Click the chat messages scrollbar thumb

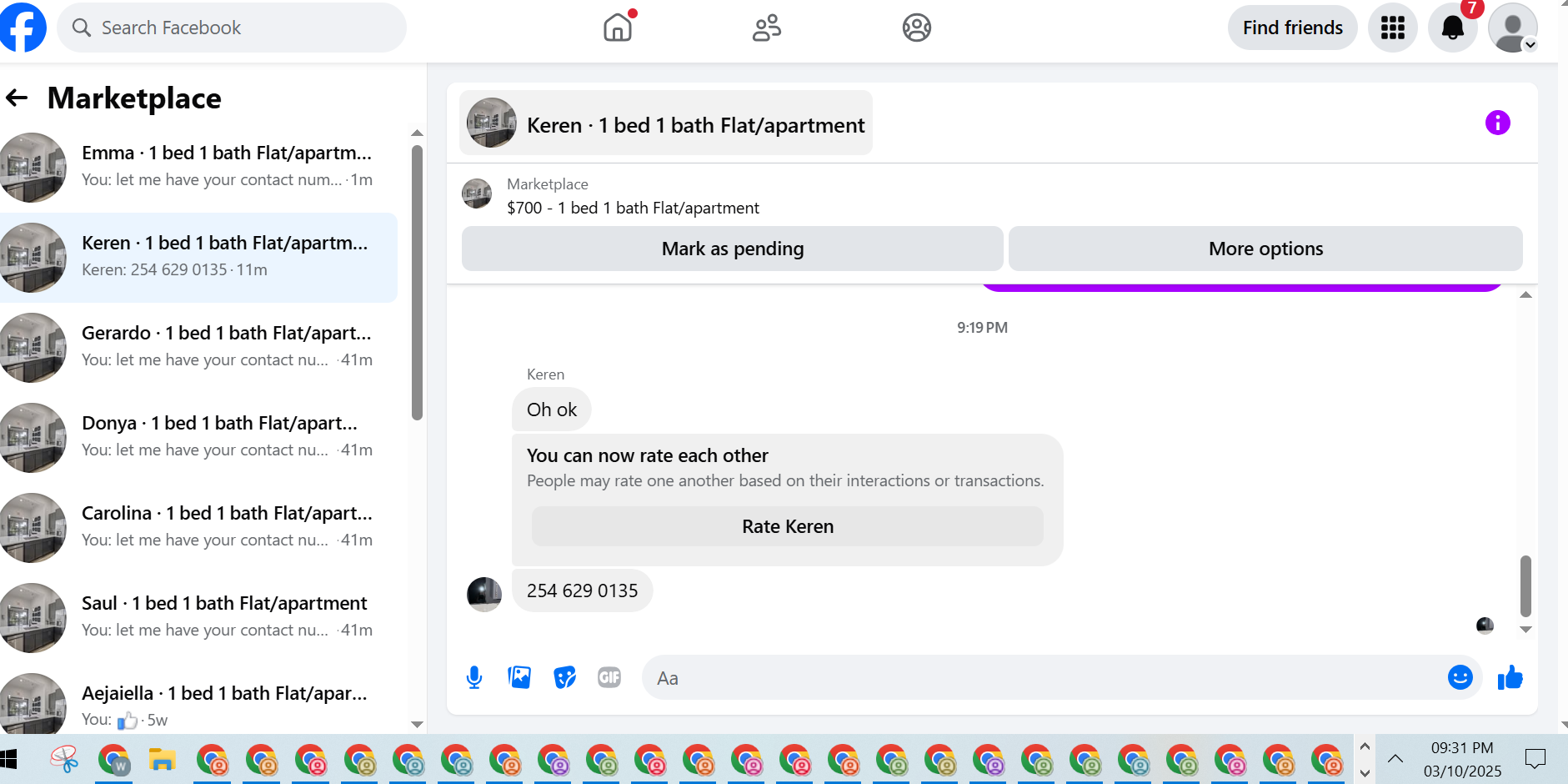pyautogui.click(x=1525, y=585)
